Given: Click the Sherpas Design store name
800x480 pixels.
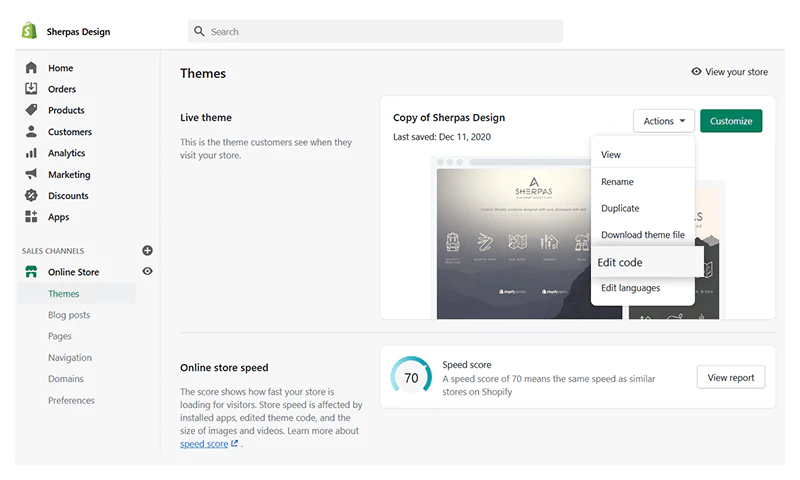Looking at the screenshot, I should (x=78, y=32).
